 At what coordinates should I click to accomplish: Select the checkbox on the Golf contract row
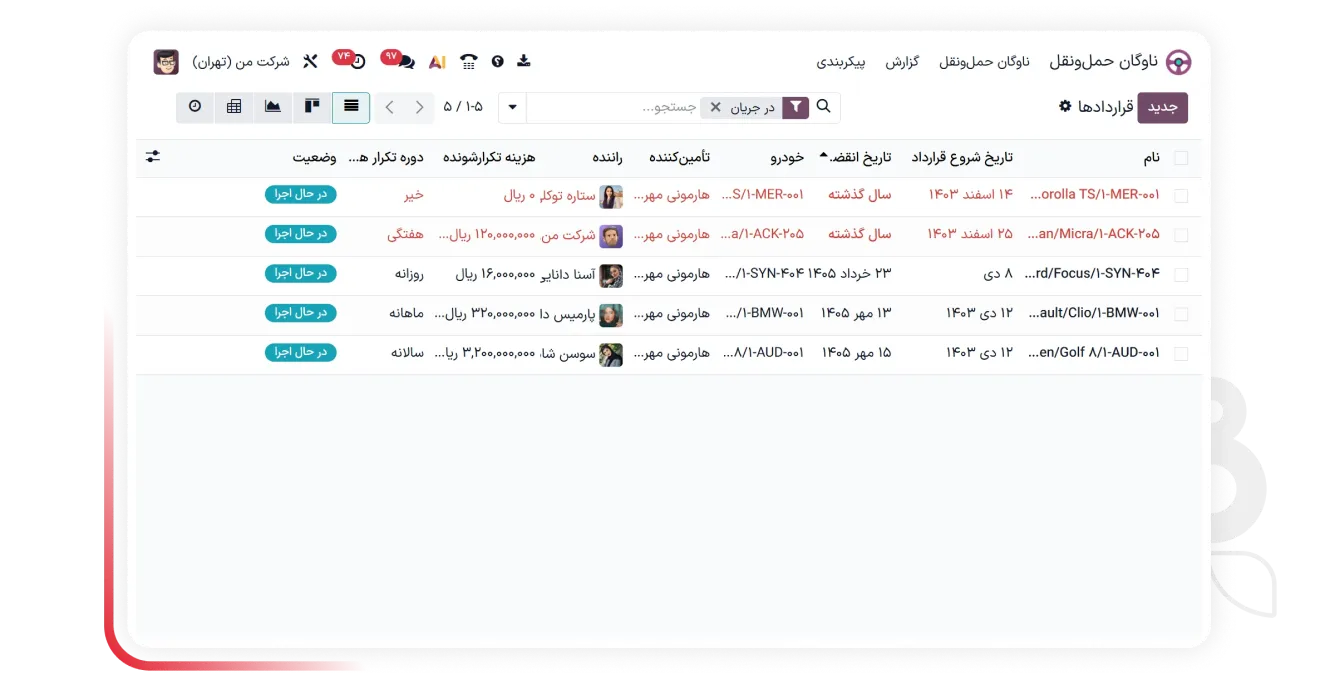point(1180,353)
